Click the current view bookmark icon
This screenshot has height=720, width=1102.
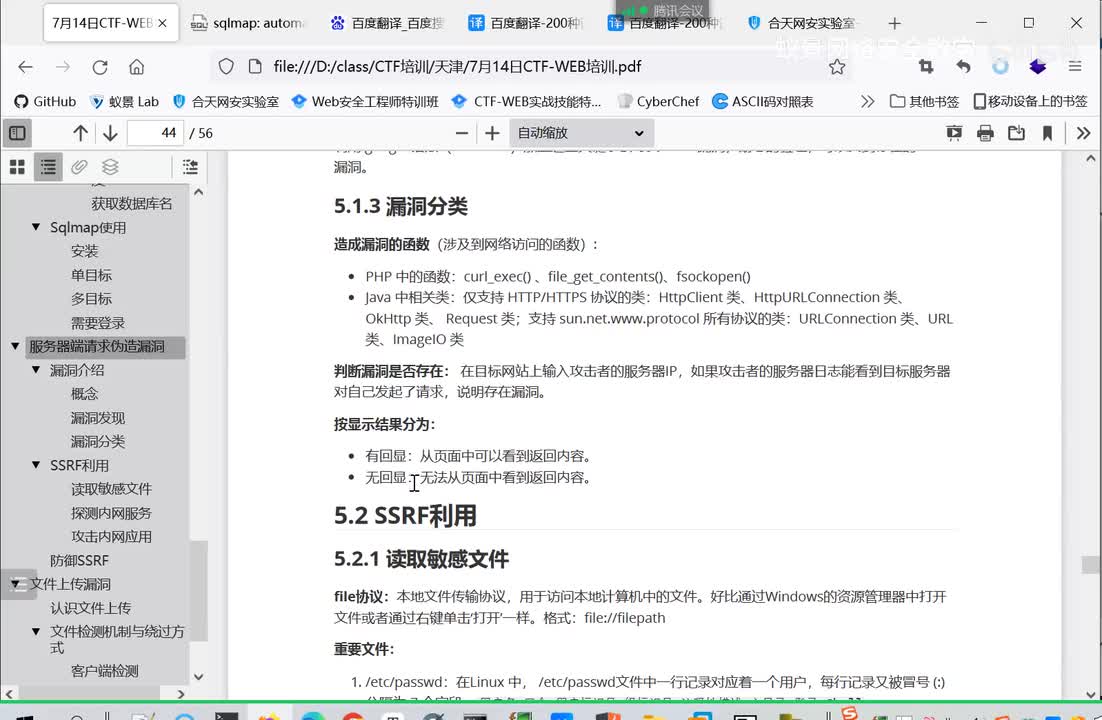point(1047,133)
